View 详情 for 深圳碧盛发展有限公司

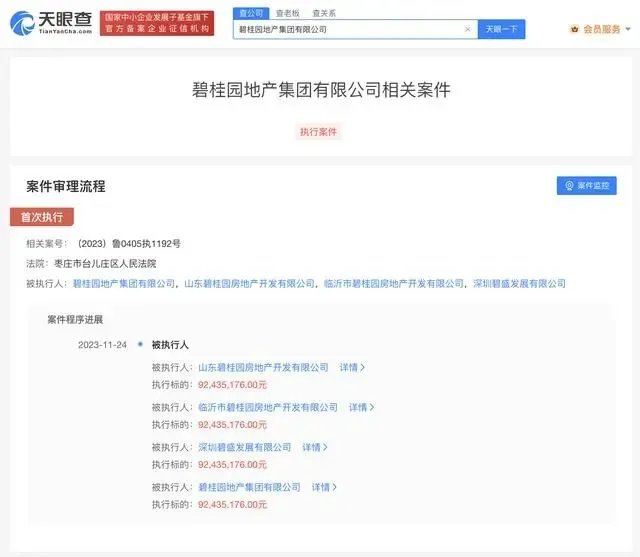click(x=315, y=447)
